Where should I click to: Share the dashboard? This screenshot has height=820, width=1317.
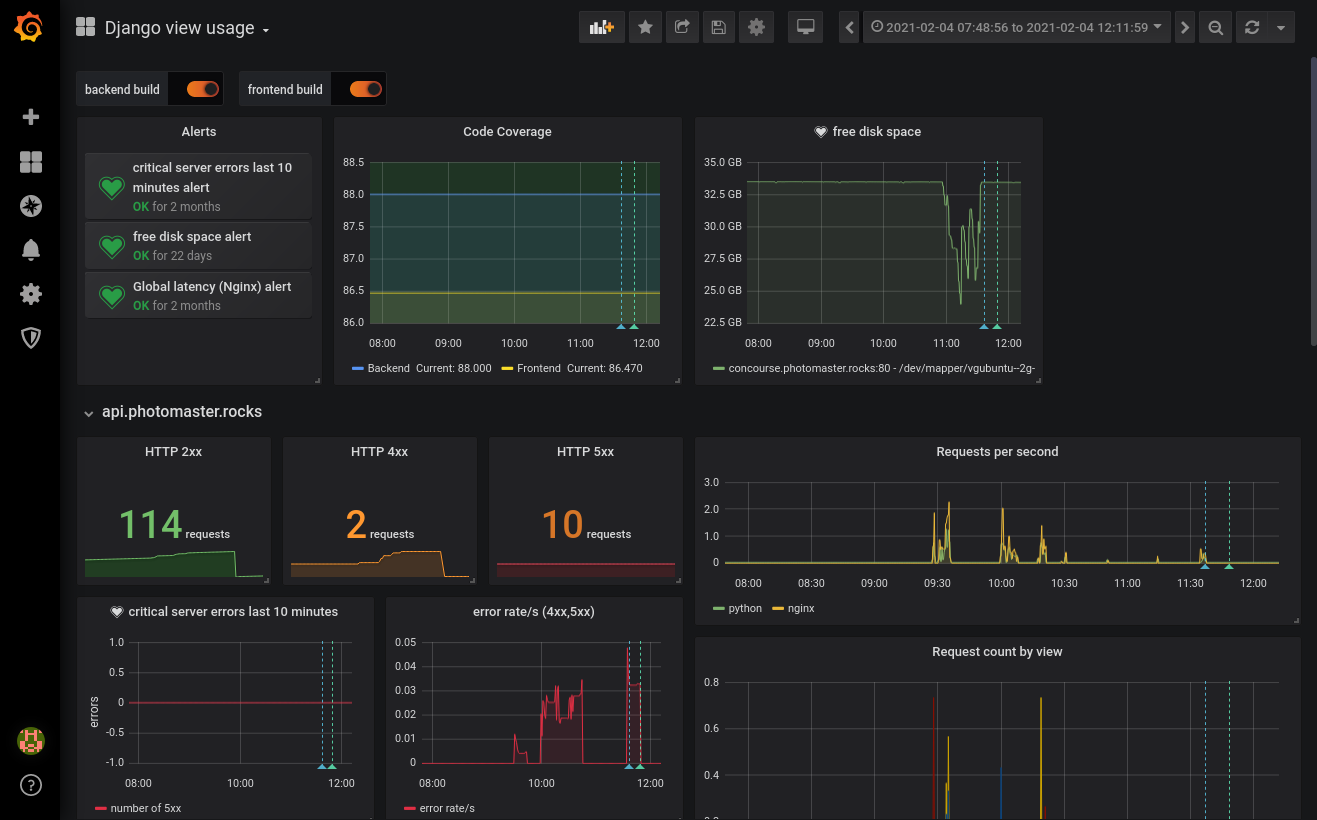682,28
